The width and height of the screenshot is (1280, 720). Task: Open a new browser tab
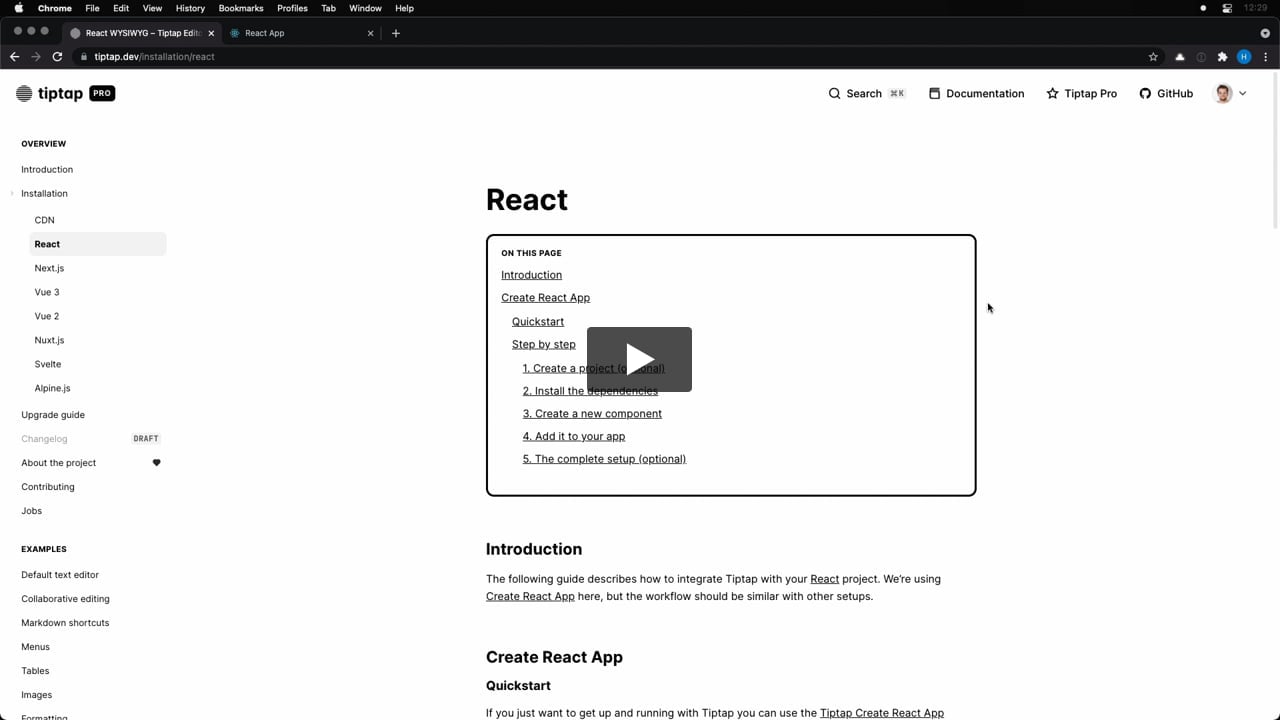[x=396, y=33]
